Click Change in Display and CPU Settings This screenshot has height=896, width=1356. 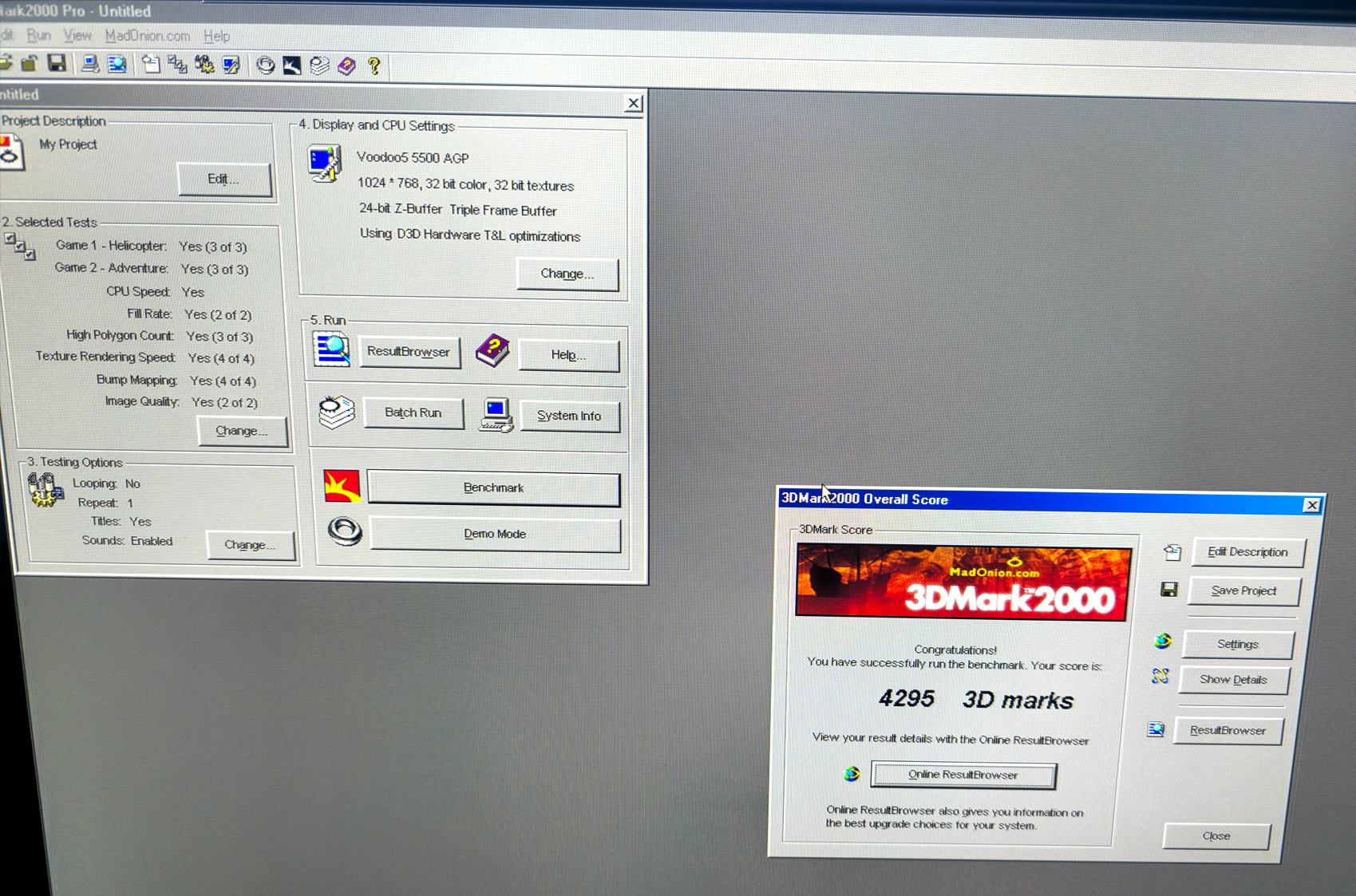(567, 274)
